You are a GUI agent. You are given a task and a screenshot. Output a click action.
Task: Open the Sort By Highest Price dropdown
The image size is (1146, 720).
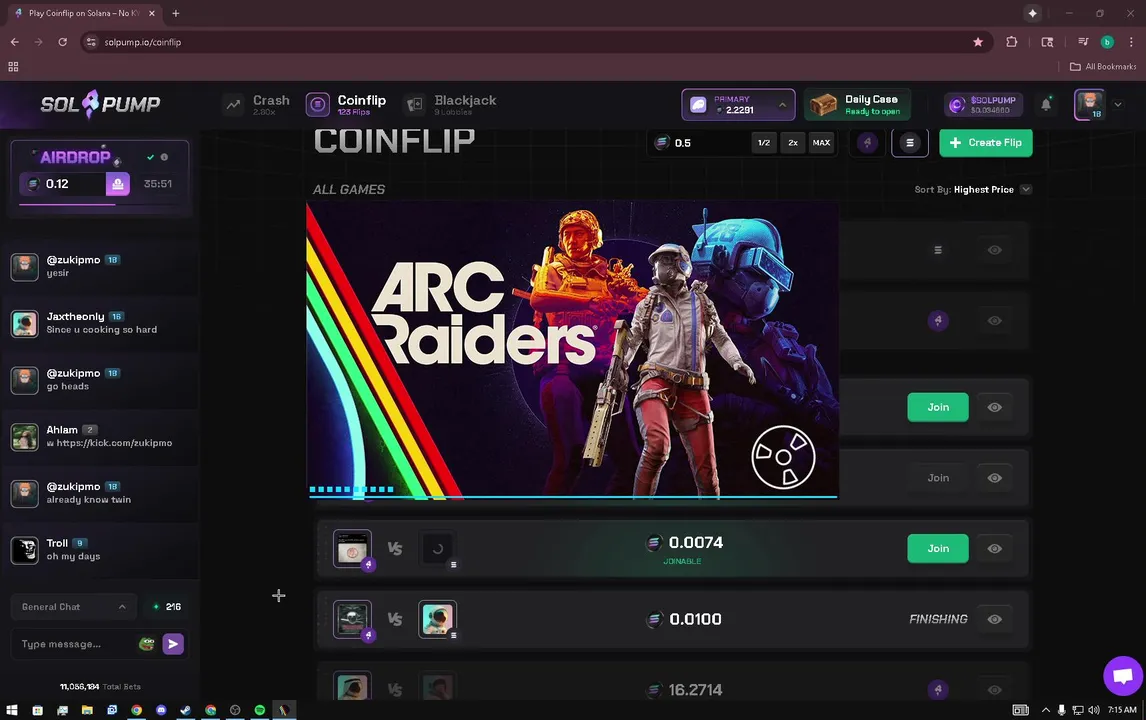(x=973, y=189)
